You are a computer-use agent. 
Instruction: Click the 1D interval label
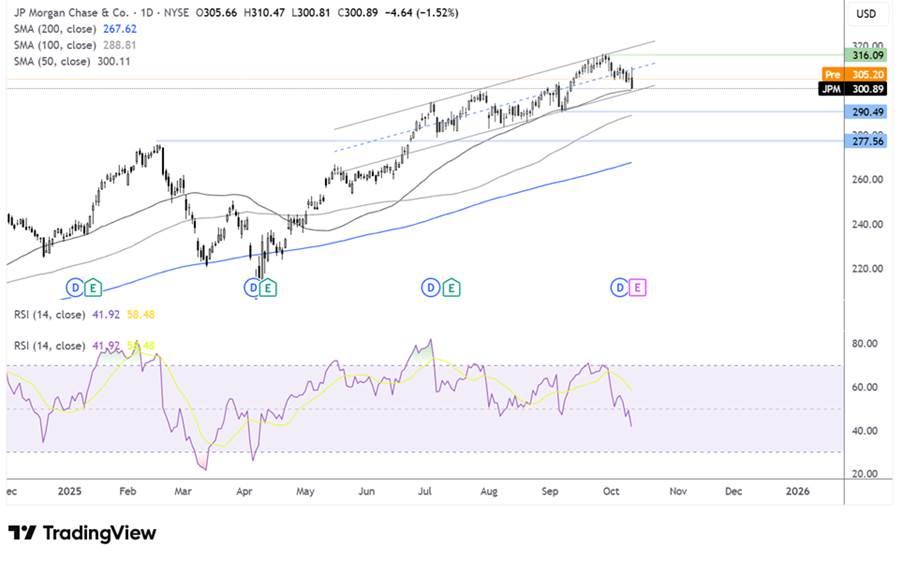147,13
